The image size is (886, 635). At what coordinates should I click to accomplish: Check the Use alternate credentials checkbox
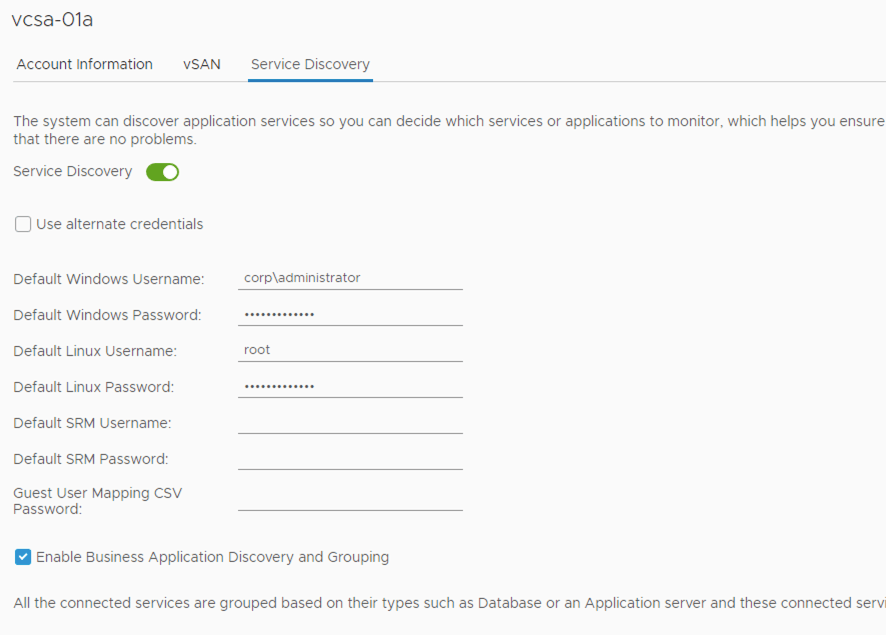(x=23, y=224)
